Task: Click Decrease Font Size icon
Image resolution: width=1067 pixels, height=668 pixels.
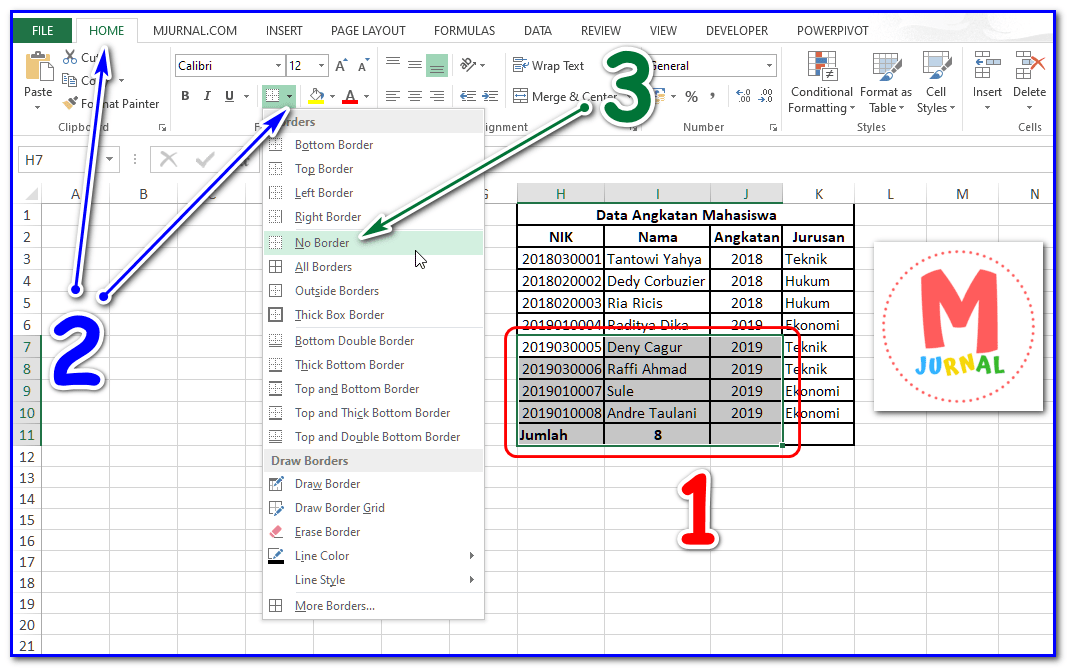Action: (363, 66)
